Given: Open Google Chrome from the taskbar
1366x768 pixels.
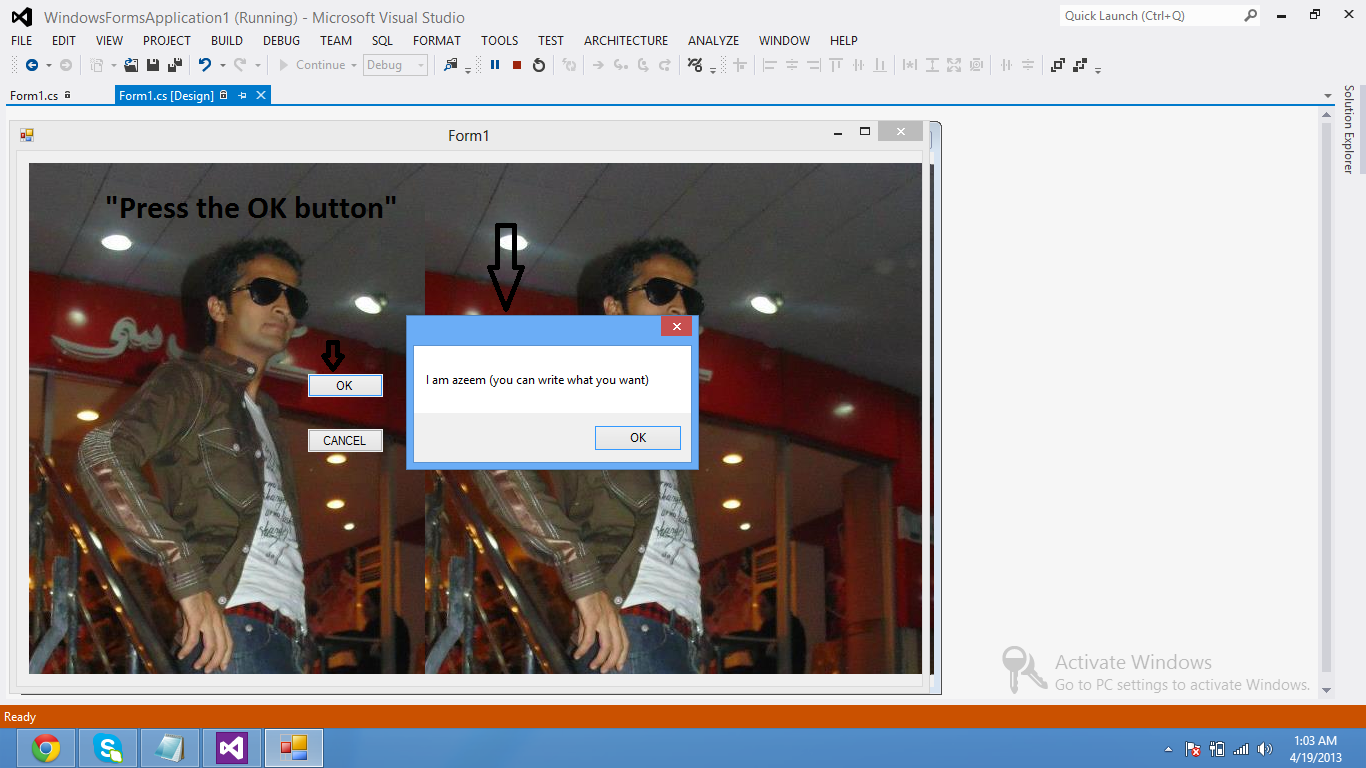Looking at the screenshot, I should pyautogui.click(x=45, y=747).
